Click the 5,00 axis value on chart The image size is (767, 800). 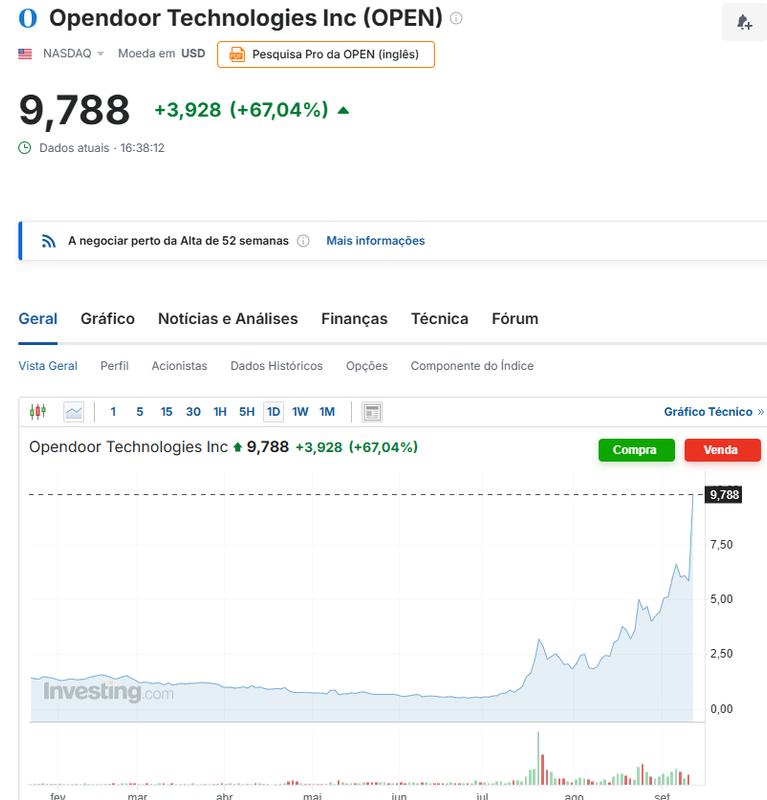tap(721, 599)
